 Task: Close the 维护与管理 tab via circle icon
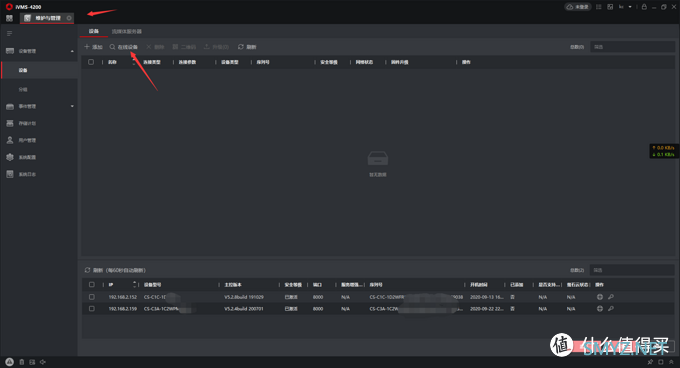tap(69, 18)
